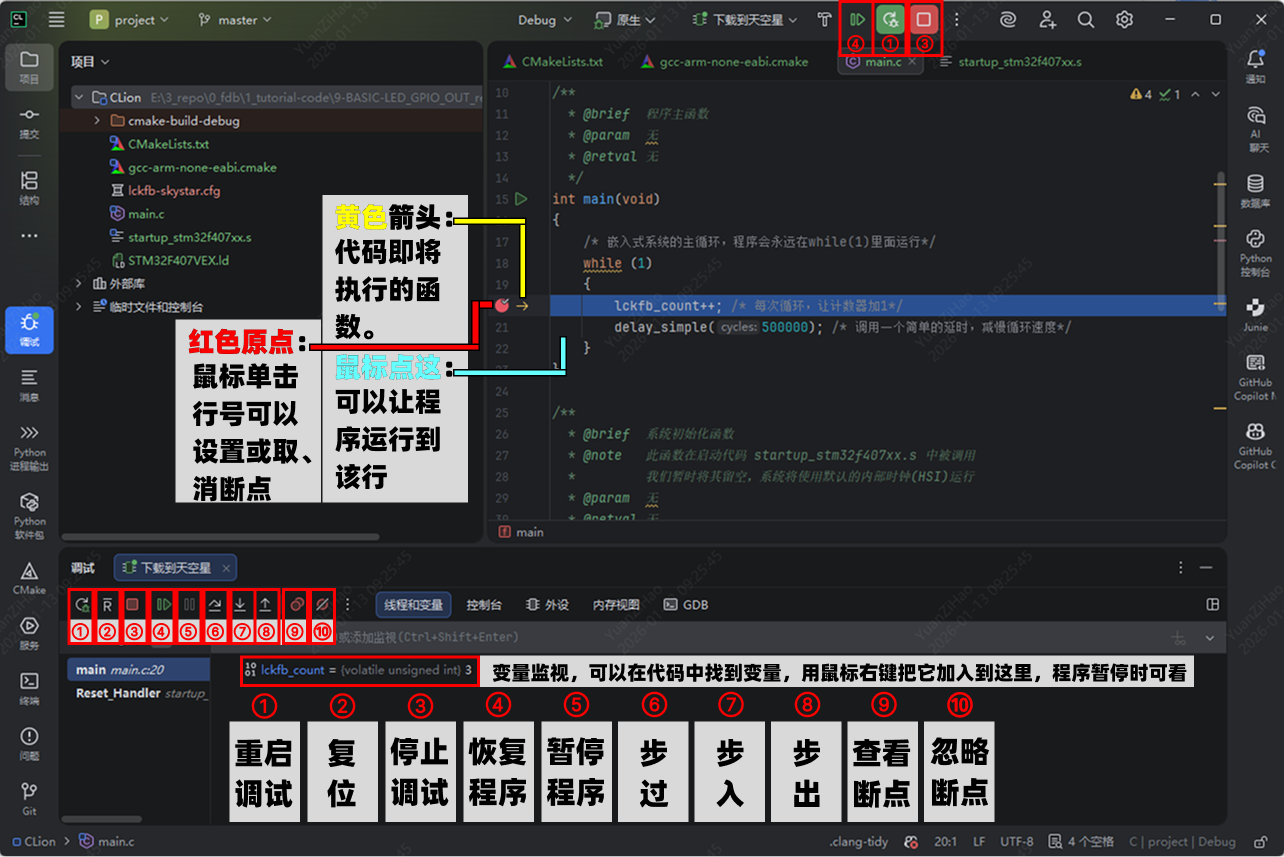Select the Step Into debug icon

240,604
